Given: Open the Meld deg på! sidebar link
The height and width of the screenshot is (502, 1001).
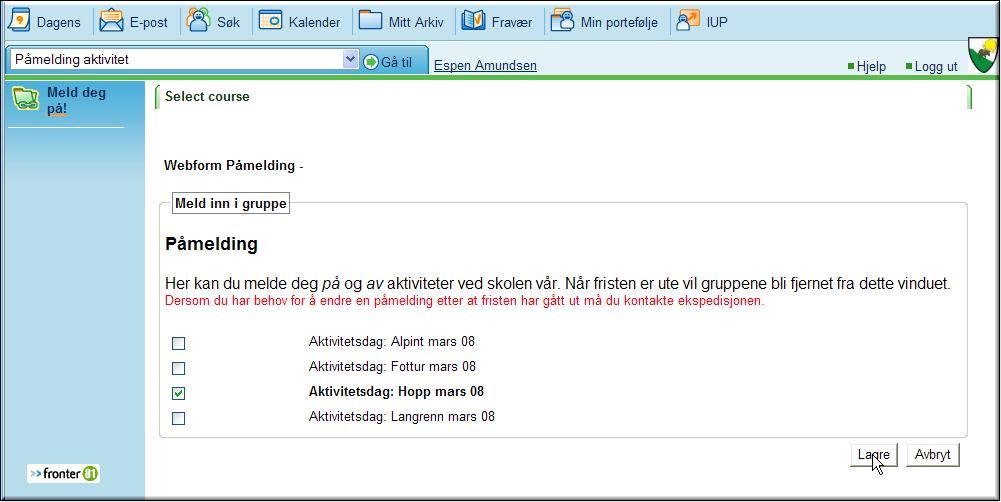Looking at the screenshot, I should coord(76,100).
